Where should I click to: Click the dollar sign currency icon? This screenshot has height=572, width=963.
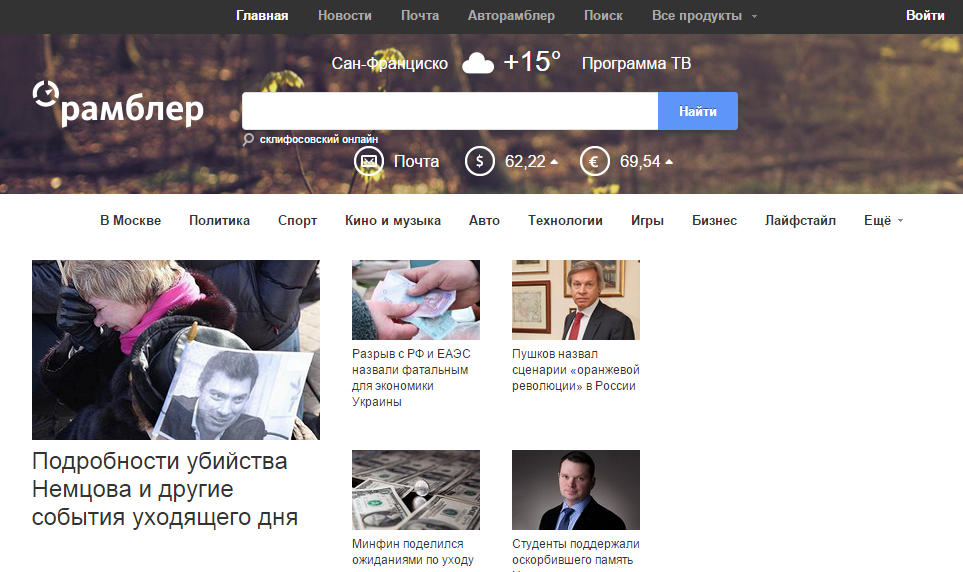click(x=480, y=162)
